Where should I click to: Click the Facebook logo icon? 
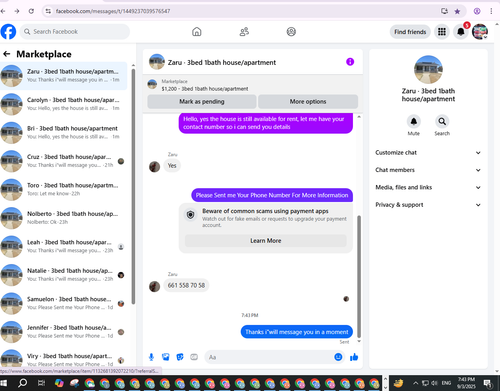coord(8,32)
